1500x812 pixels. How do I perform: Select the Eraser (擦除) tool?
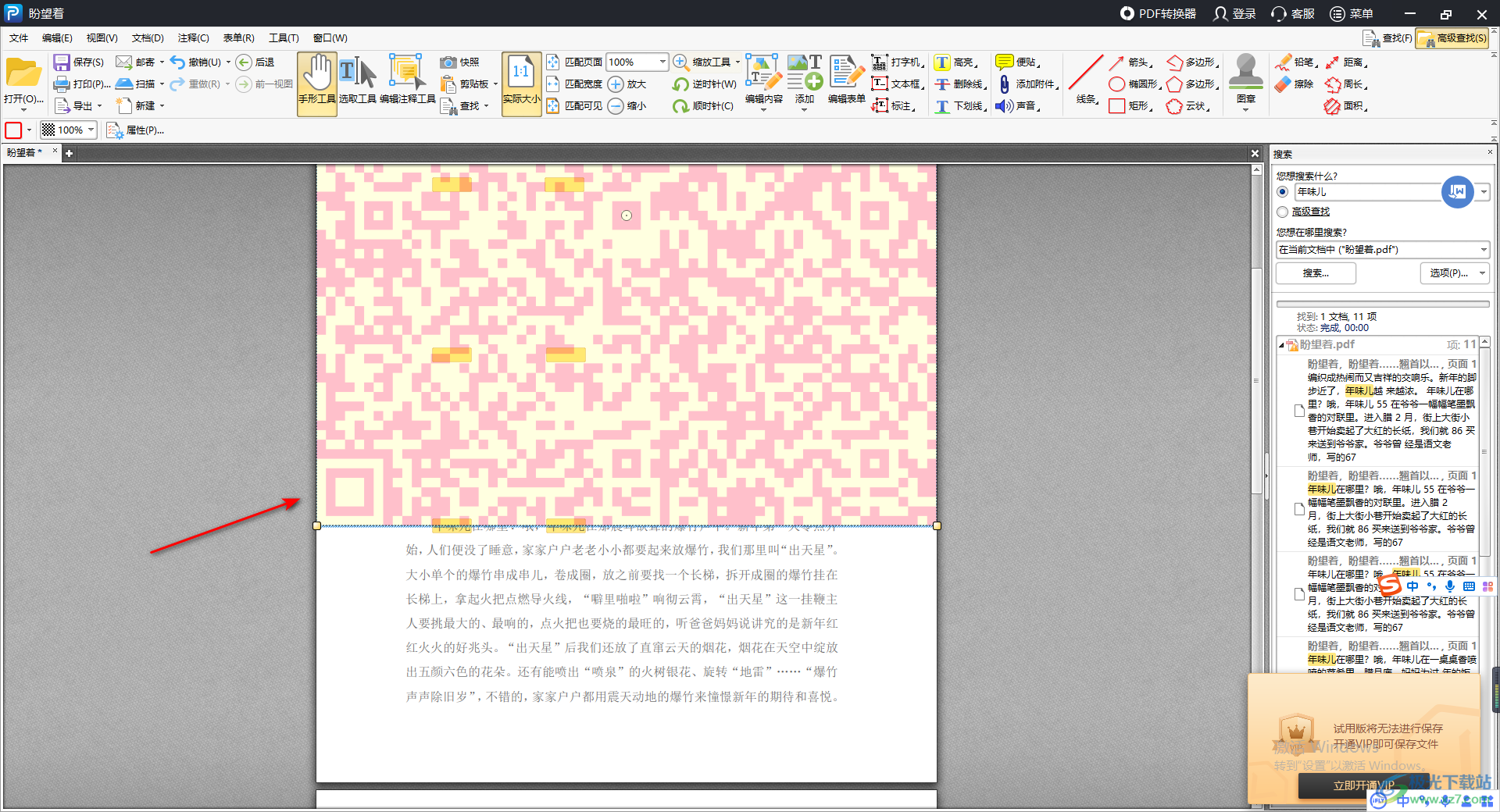(x=1295, y=84)
